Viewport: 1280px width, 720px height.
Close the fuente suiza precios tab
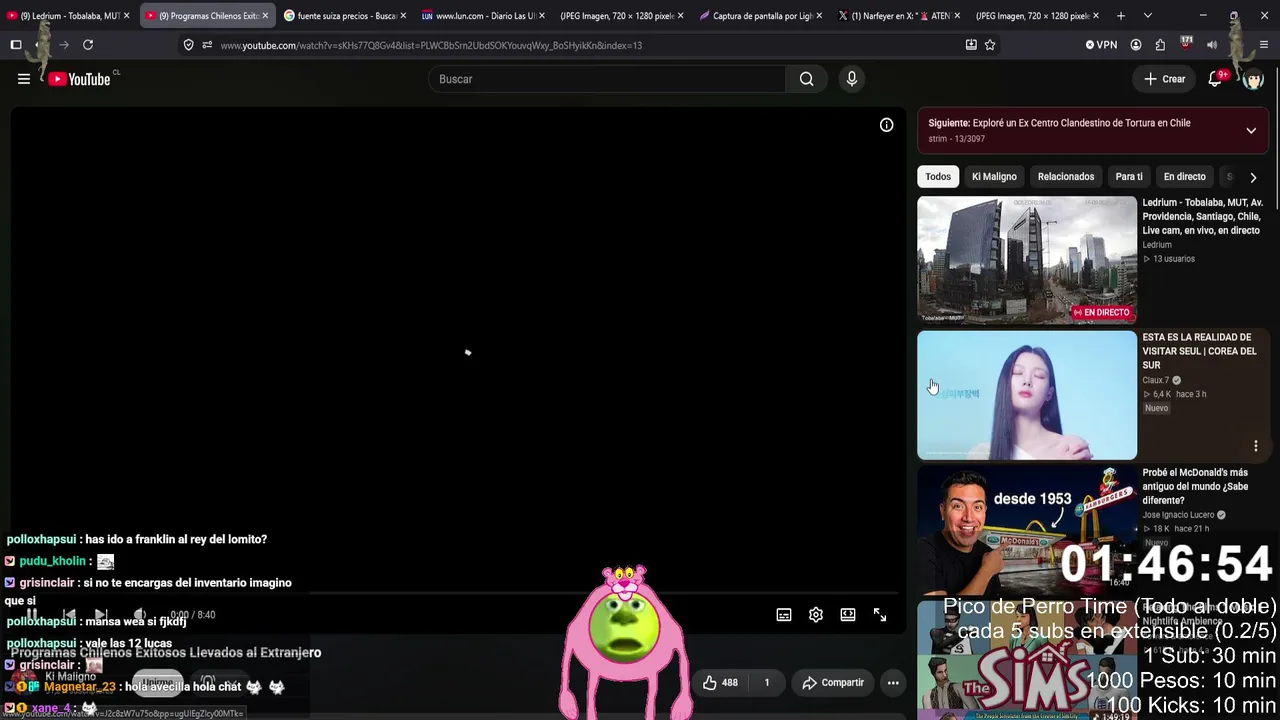click(x=403, y=16)
